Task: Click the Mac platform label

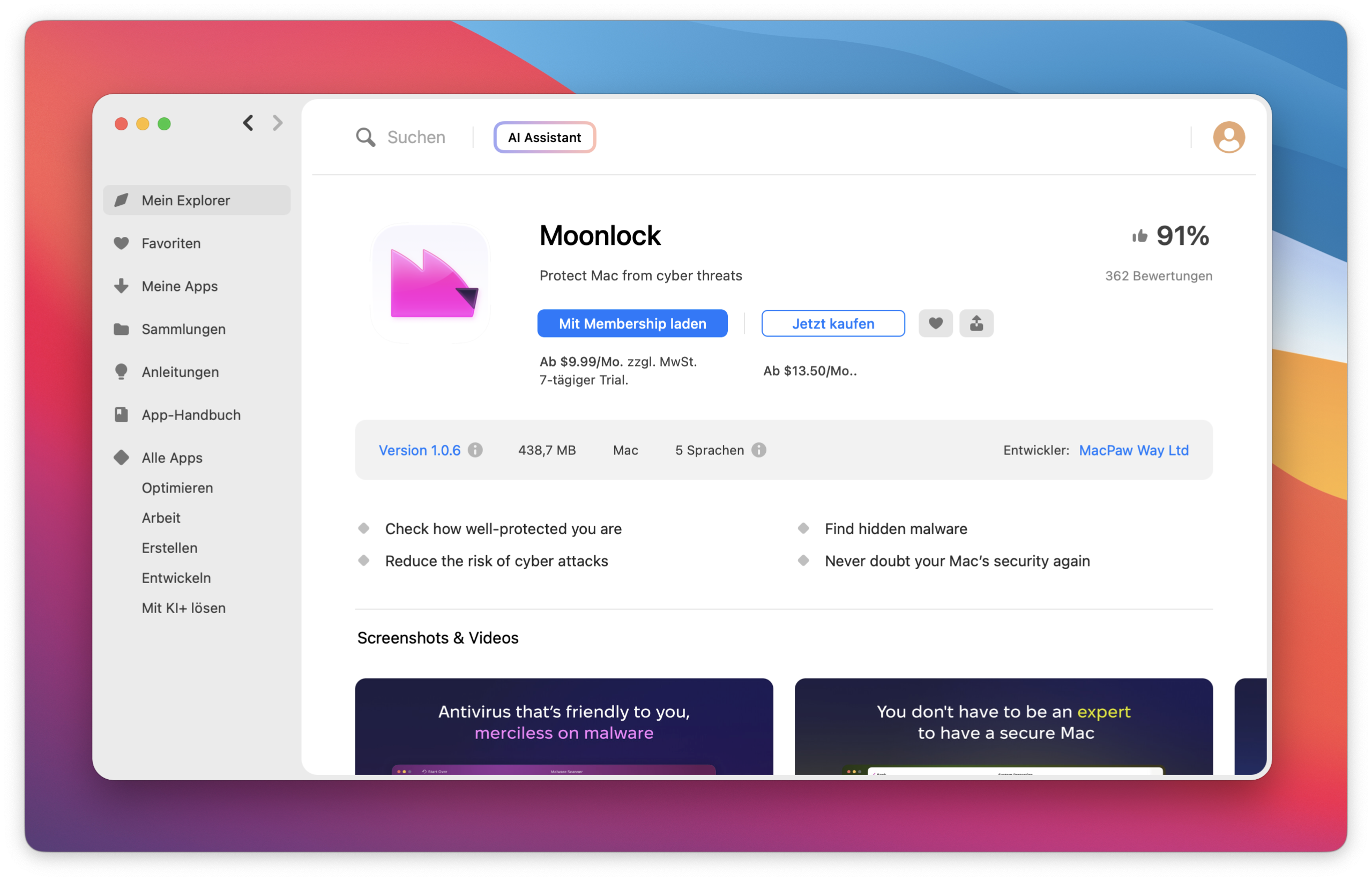Action: pos(625,450)
